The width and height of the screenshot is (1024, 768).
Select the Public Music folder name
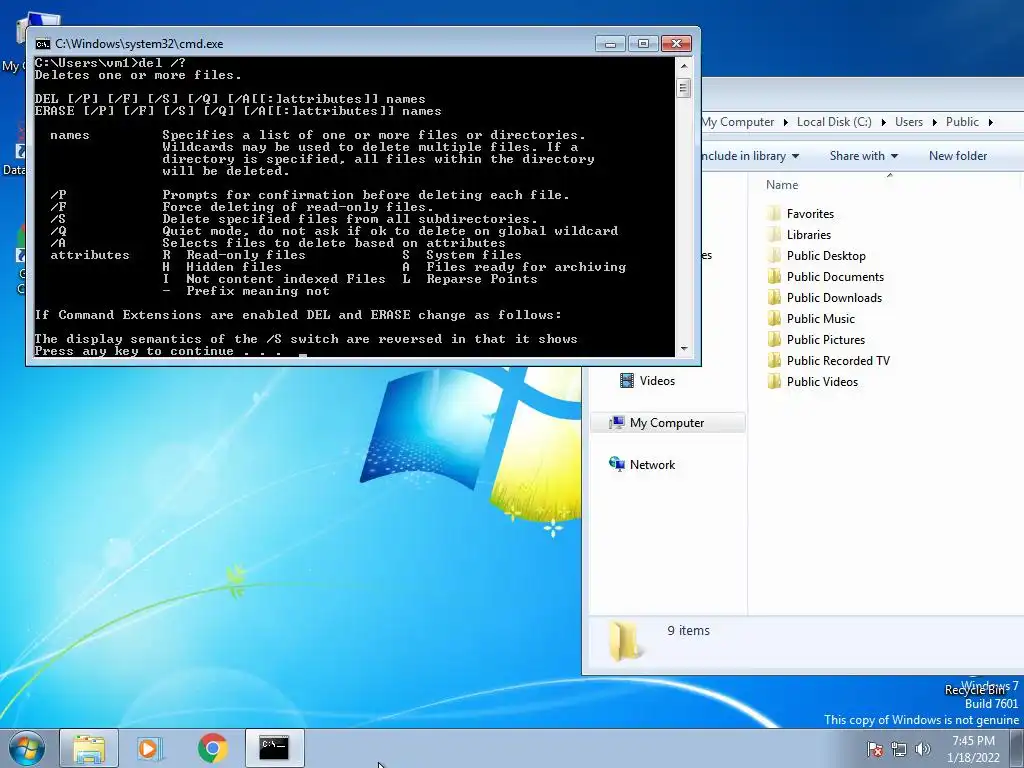(x=820, y=318)
